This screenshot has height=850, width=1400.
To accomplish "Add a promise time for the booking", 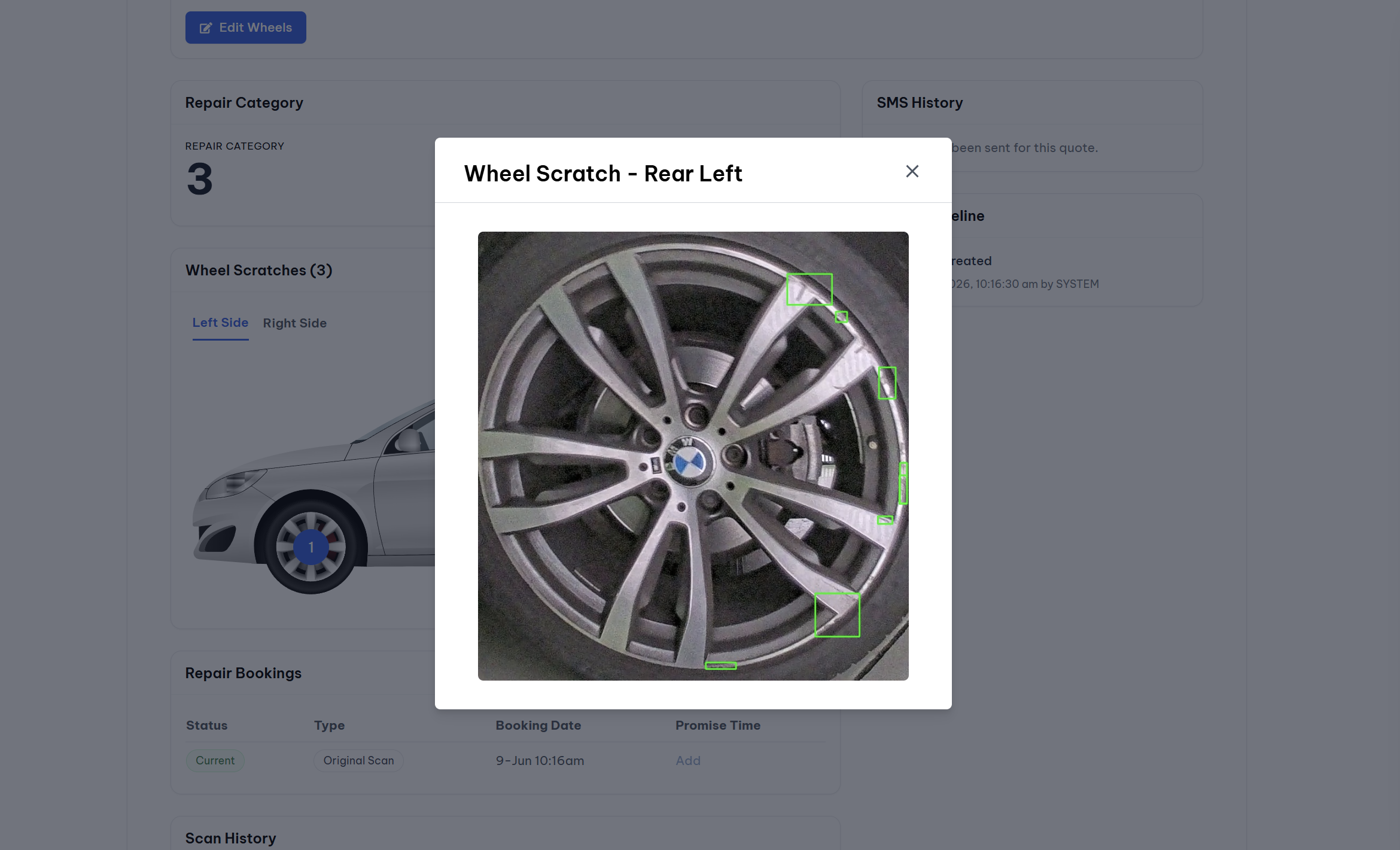I will (688, 760).
